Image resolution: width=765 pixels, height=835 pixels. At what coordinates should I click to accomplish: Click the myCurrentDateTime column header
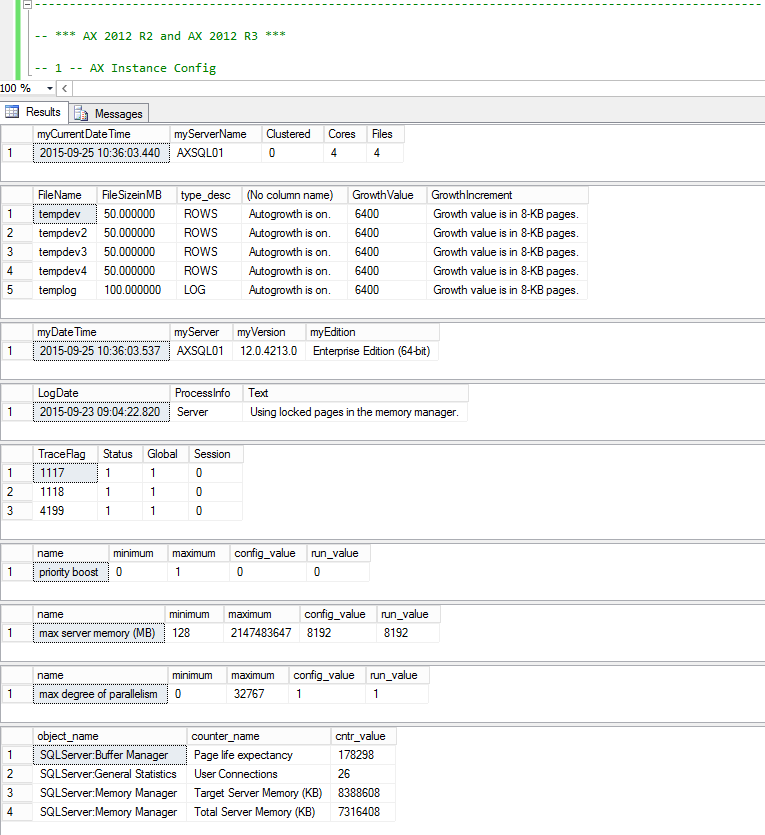pyautogui.click(x=100, y=134)
